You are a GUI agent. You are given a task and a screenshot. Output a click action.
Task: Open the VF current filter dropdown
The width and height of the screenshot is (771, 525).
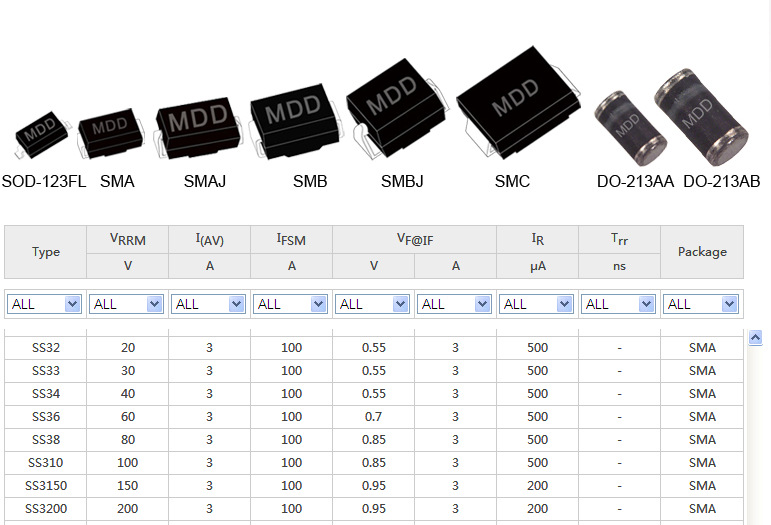click(x=455, y=304)
